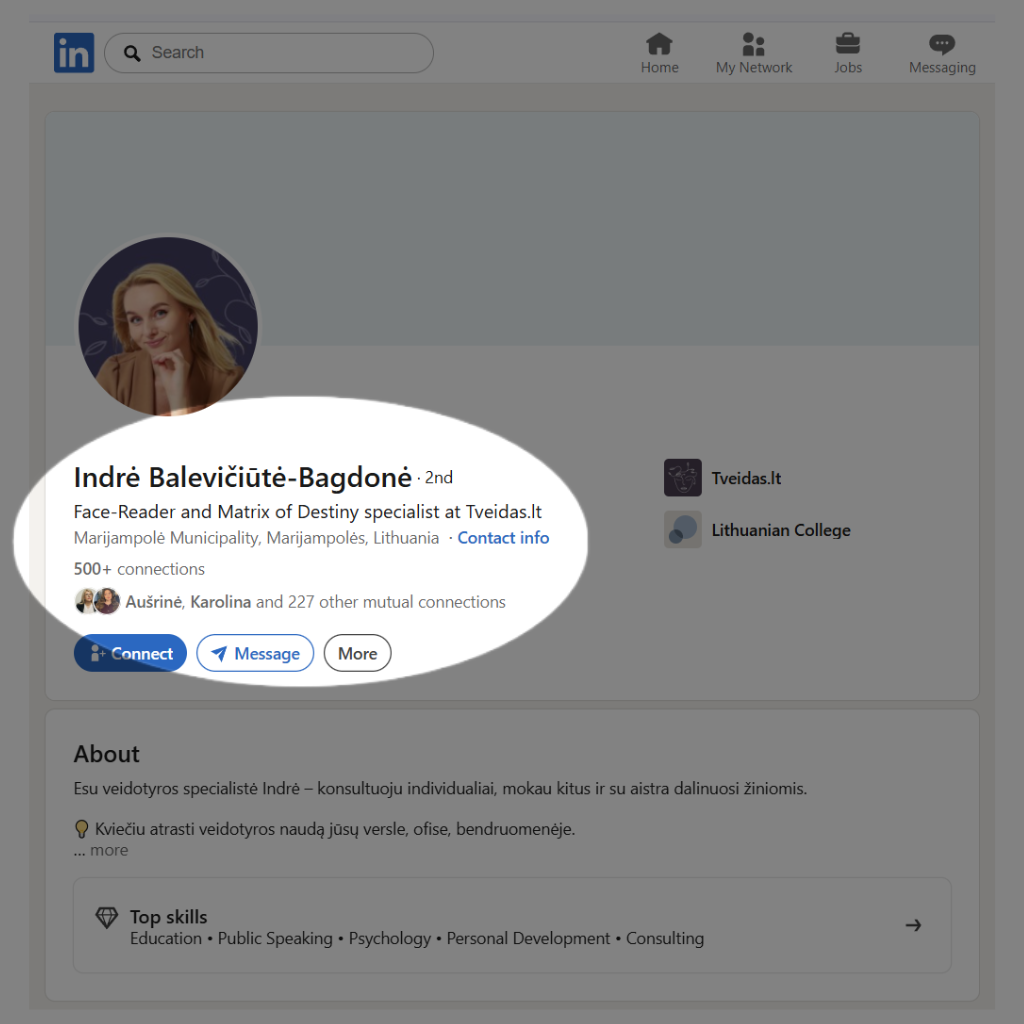Open the Contact info link
1024x1024 pixels.
[x=503, y=538]
